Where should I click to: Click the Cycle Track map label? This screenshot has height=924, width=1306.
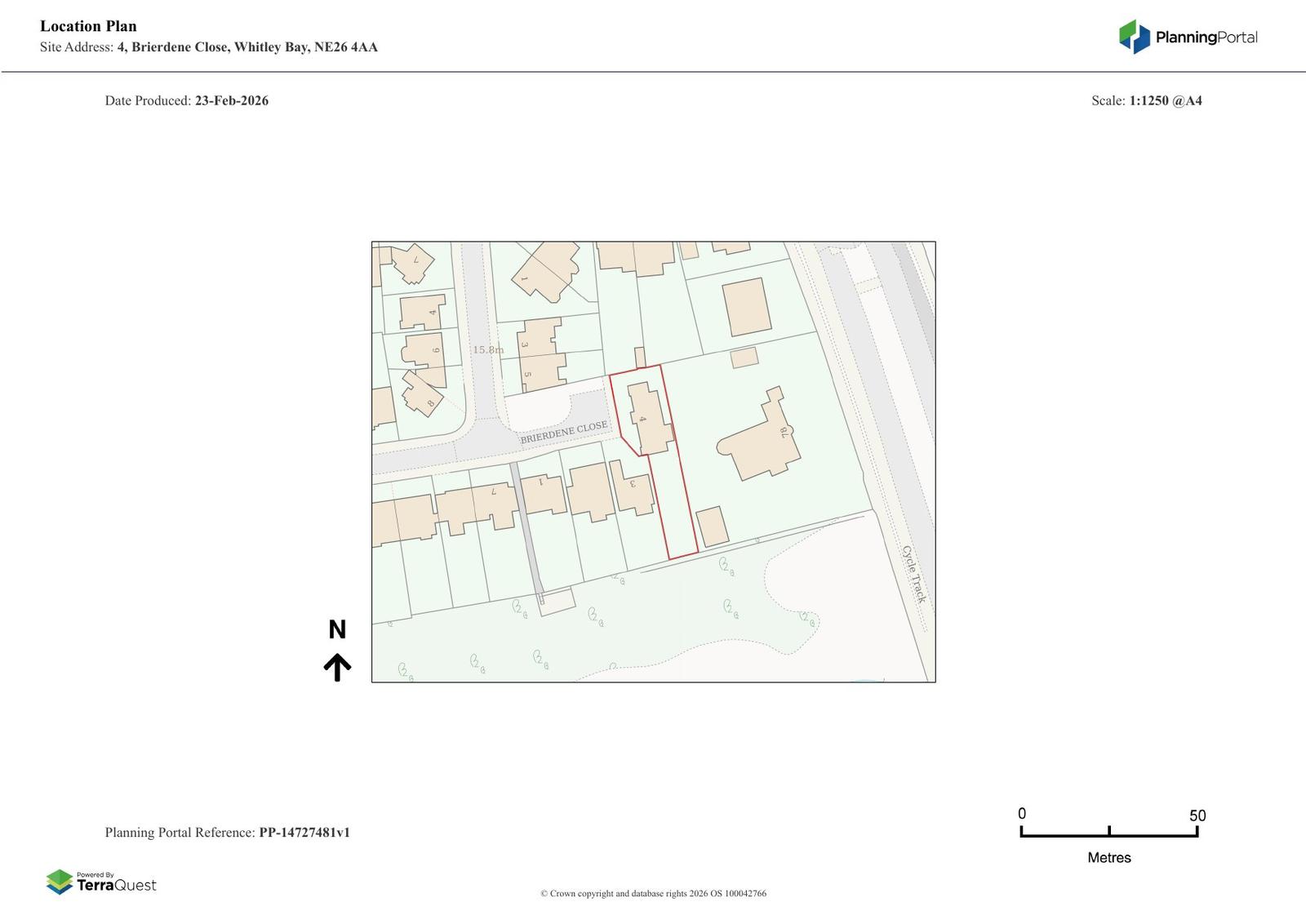(x=914, y=575)
